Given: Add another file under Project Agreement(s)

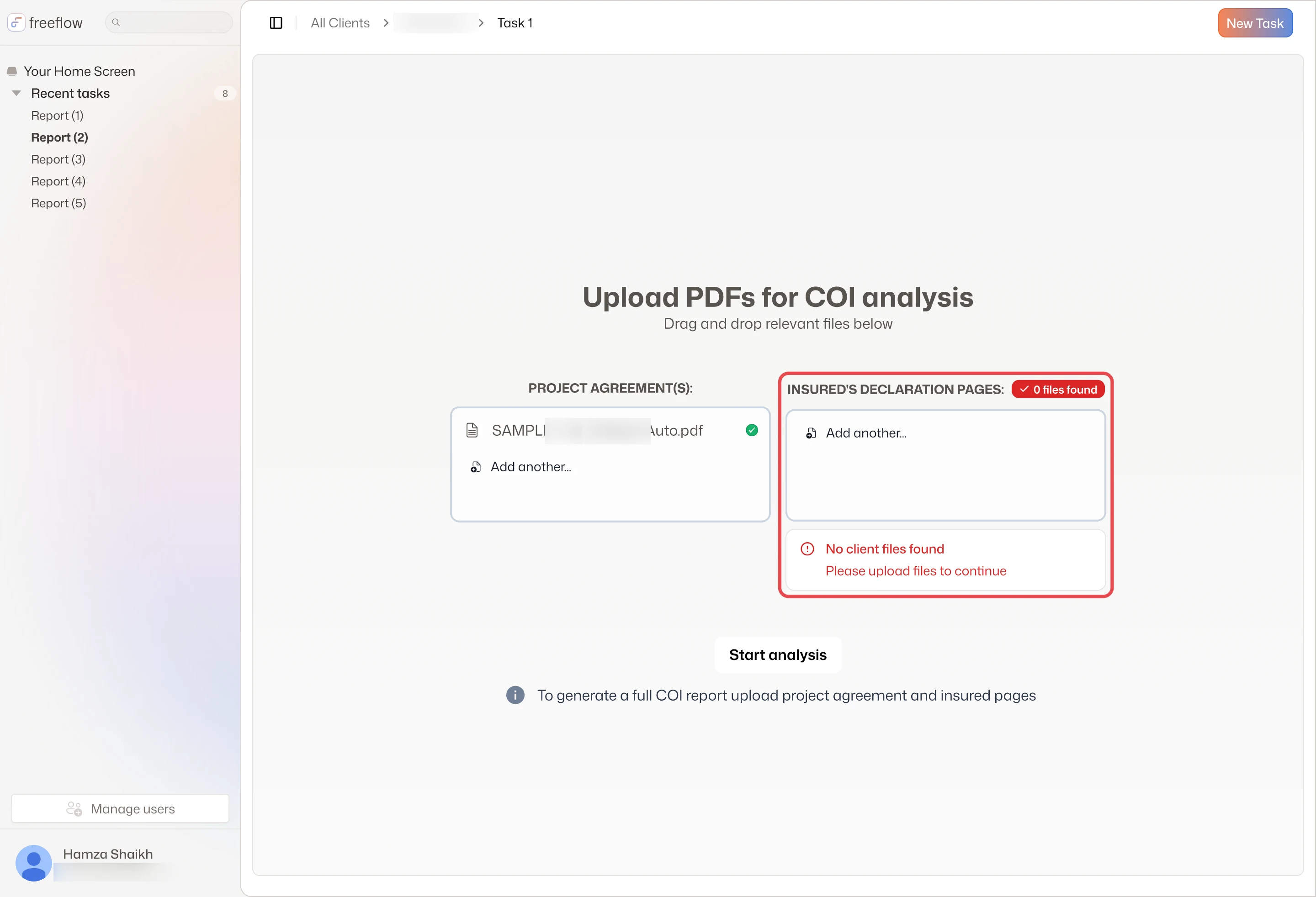Looking at the screenshot, I should click(x=531, y=467).
